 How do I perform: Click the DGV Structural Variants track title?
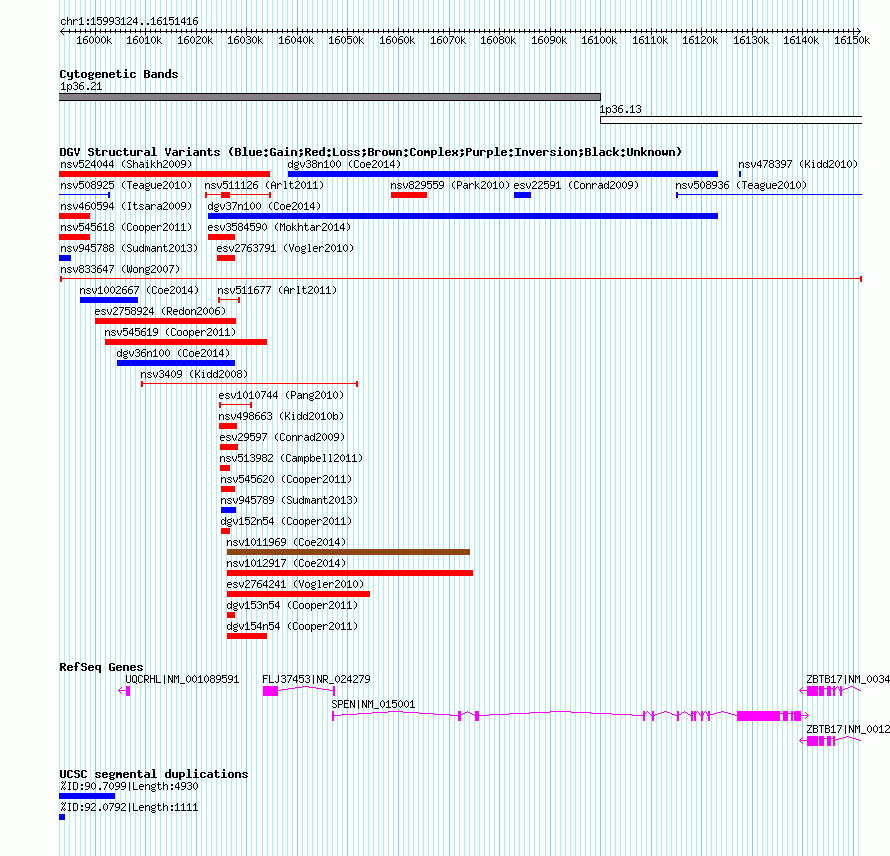tap(371, 153)
